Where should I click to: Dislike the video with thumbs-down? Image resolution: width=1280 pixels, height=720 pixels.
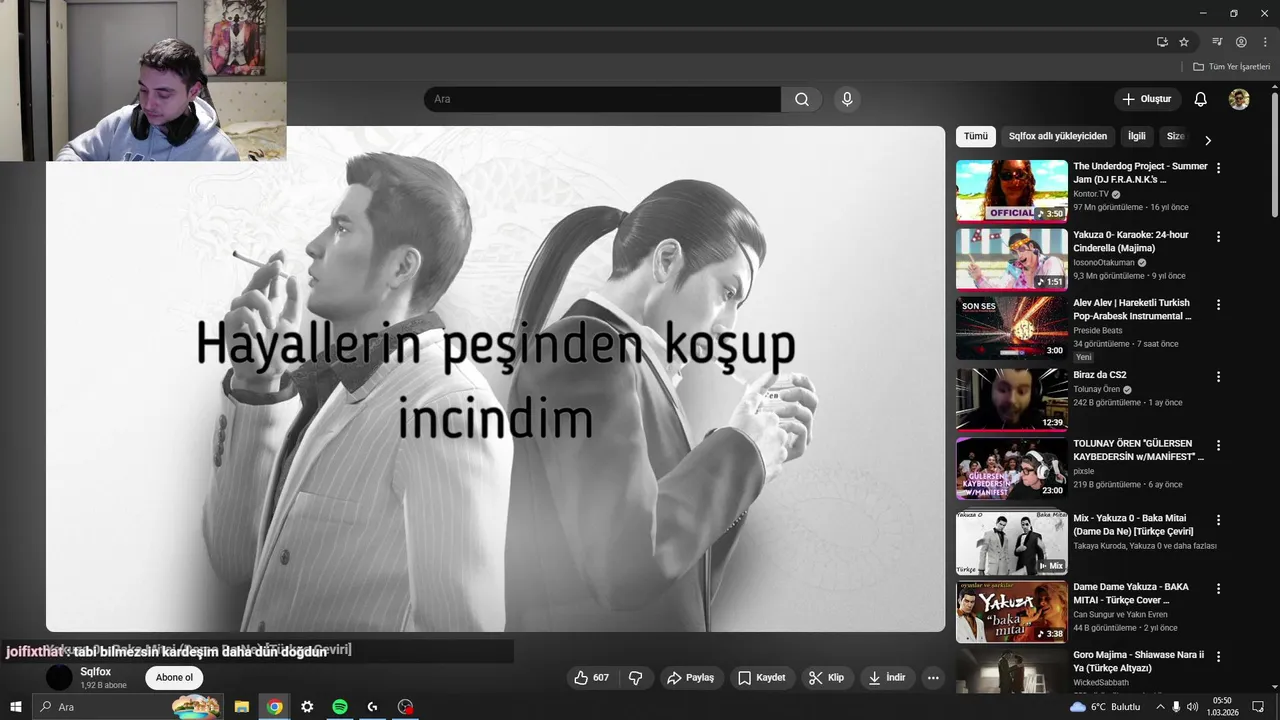(x=635, y=677)
